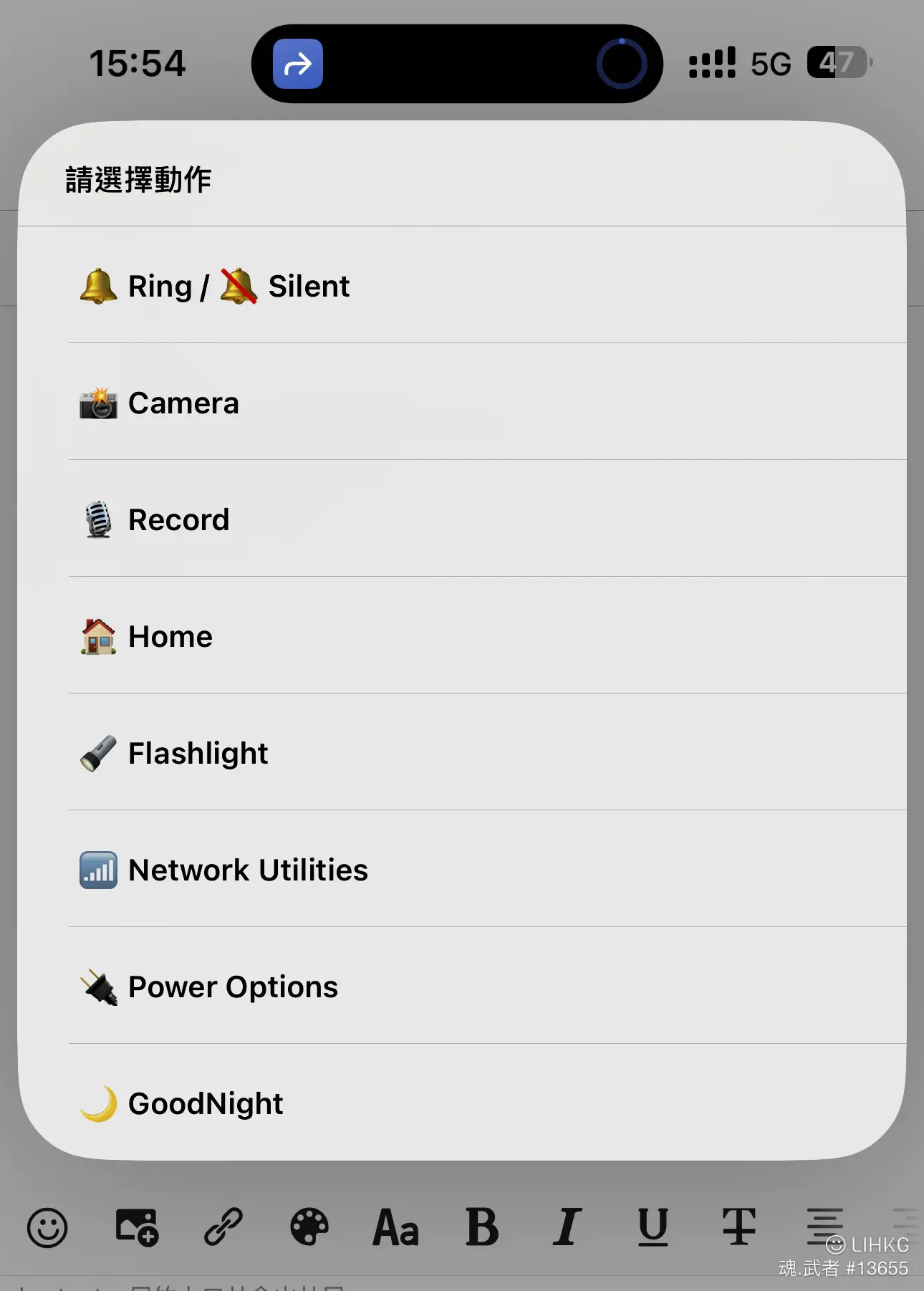The width and height of the screenshot is (924, 1291).
Task: Open Power Options
Action: 462,986
